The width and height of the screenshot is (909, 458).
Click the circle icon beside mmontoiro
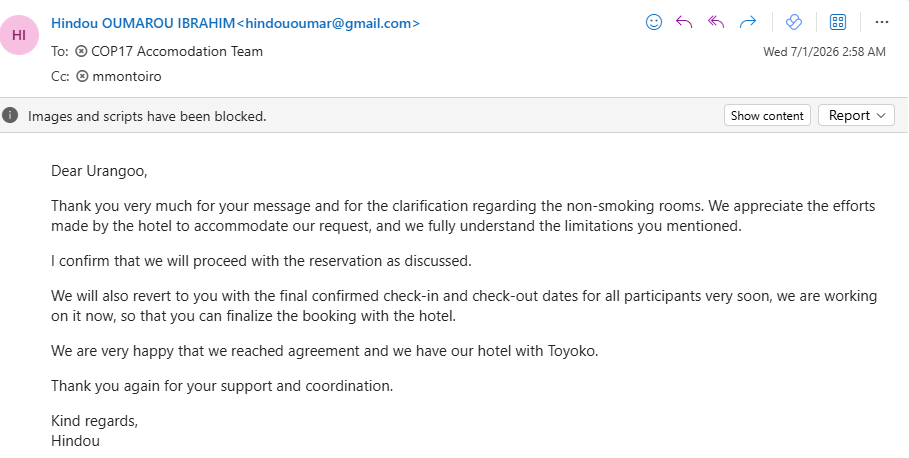(x=82, y=76)
